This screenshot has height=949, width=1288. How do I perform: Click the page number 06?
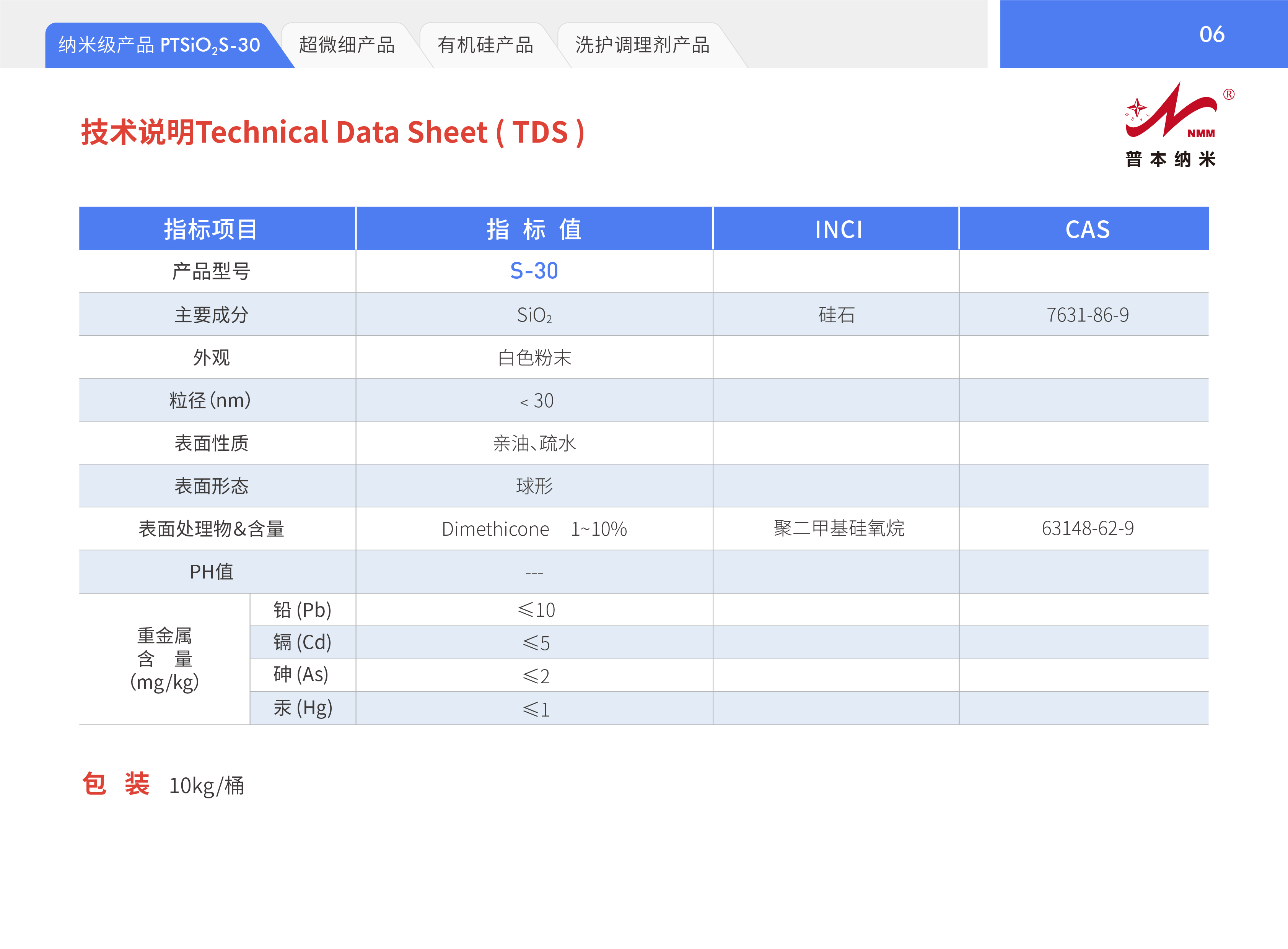[x=1211, y=34]
